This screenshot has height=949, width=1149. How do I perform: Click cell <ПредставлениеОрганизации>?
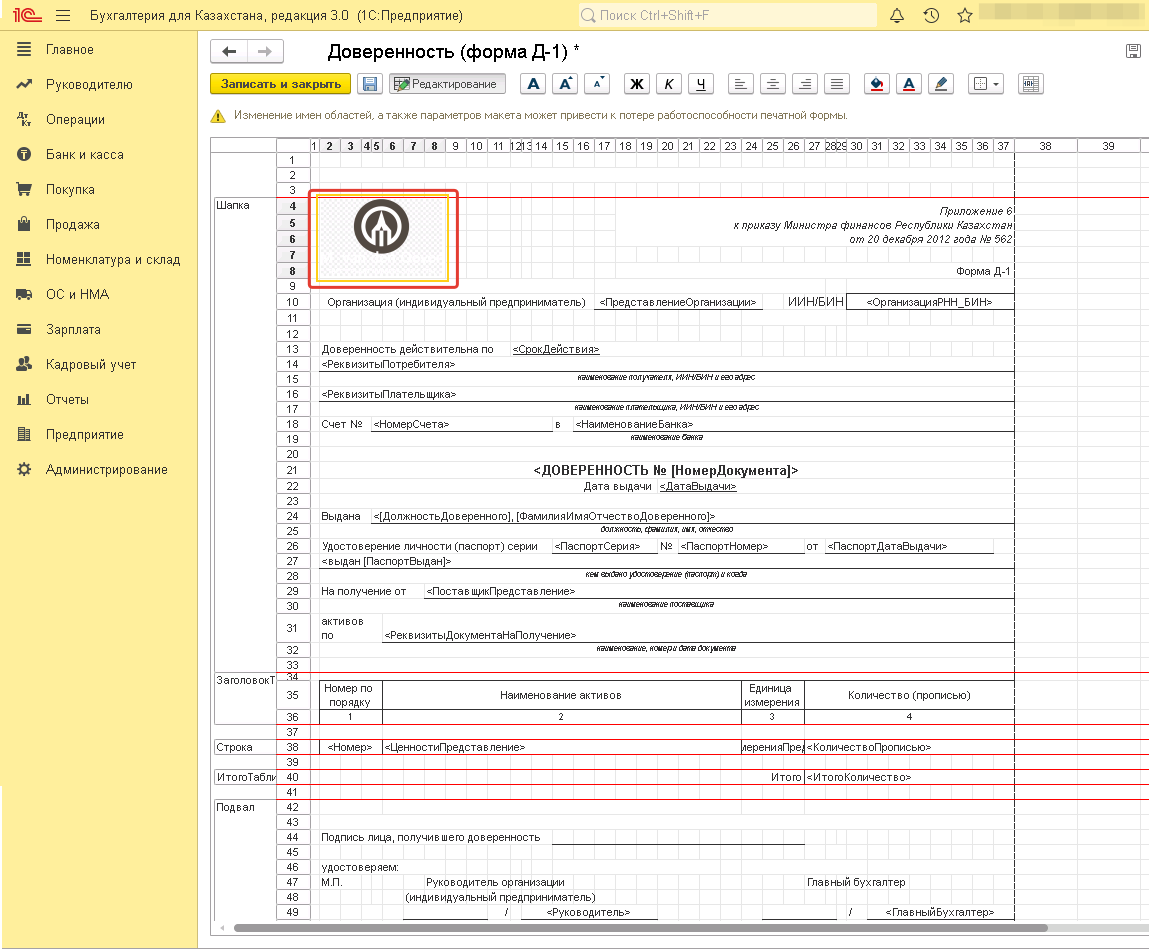click(678, 302)
